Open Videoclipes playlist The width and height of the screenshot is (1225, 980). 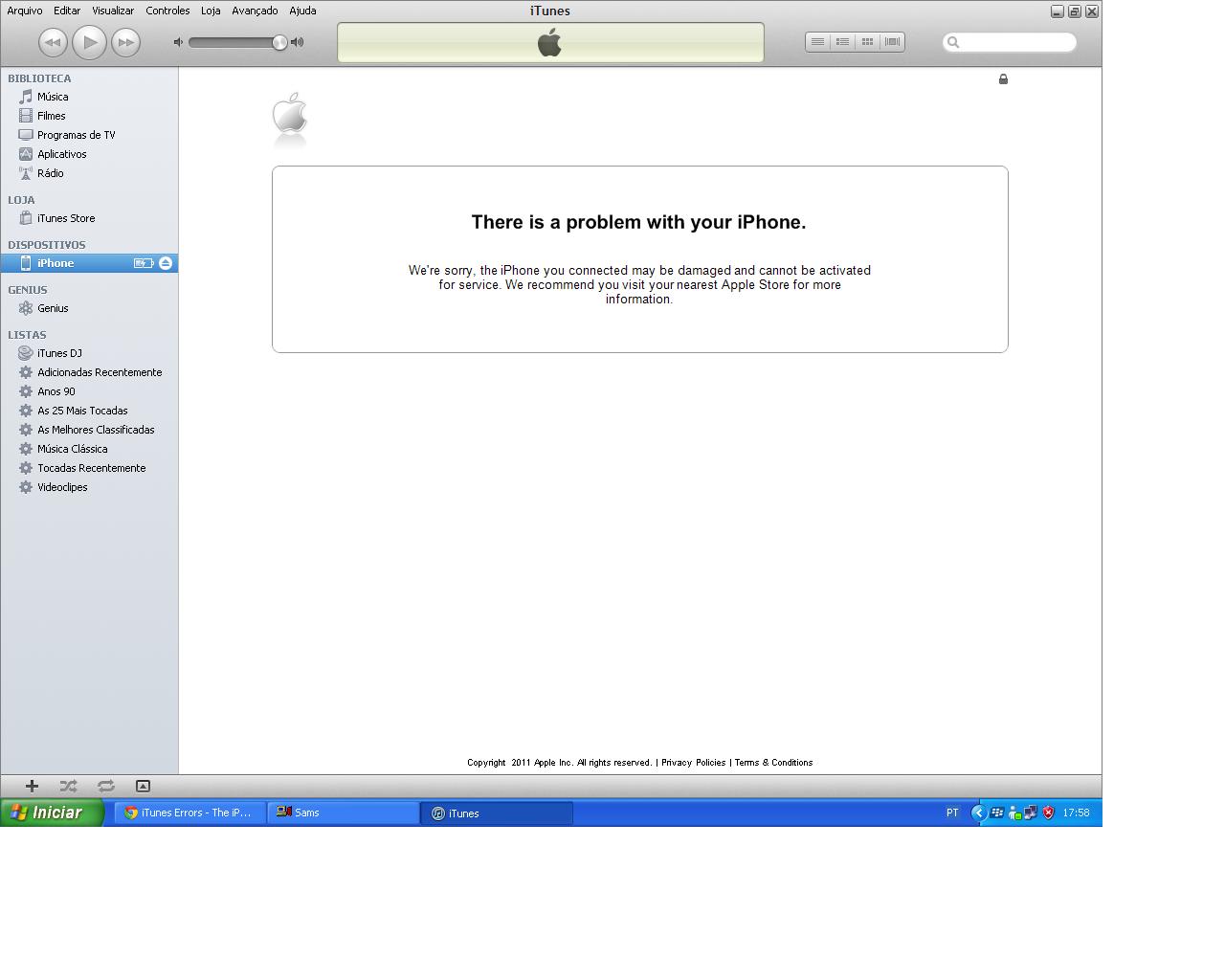(89, 487)
